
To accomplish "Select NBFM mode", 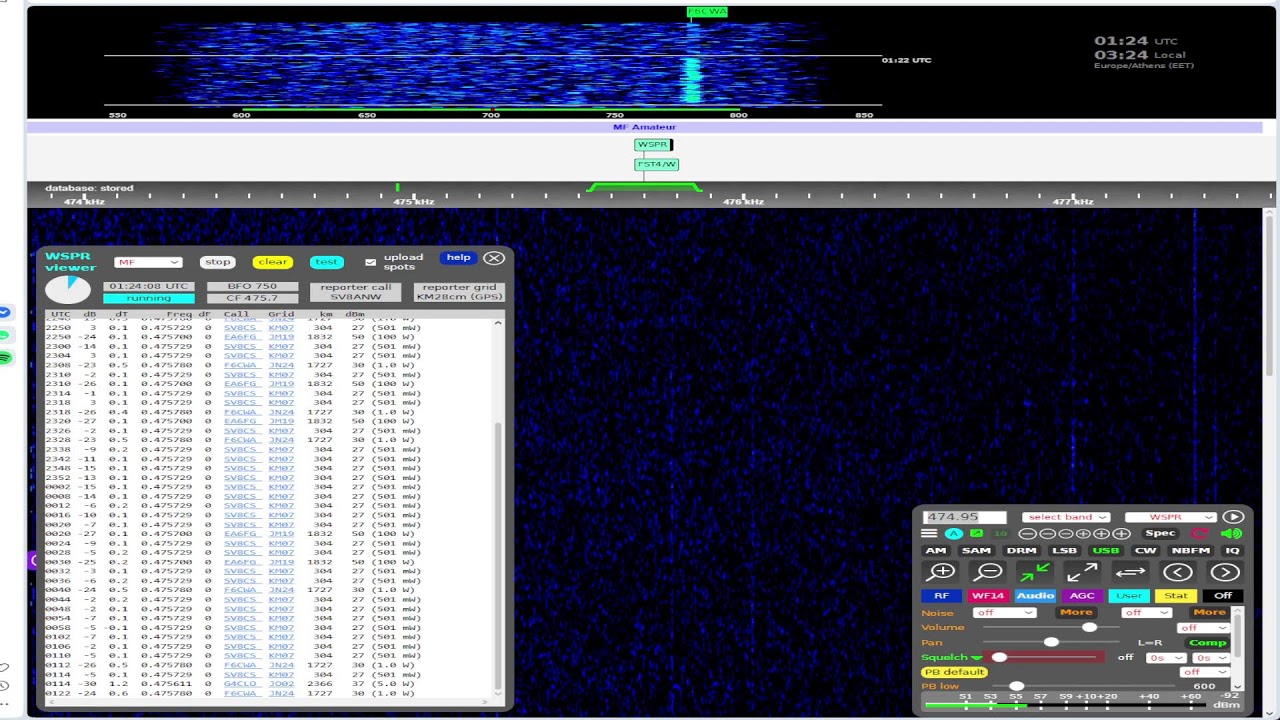I will click(x=1191, y=551).
